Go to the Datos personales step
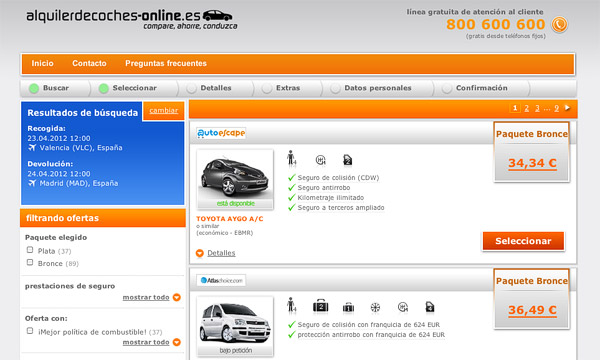The width and height of the screenshot is (600, 360). [x=377, y=88]
